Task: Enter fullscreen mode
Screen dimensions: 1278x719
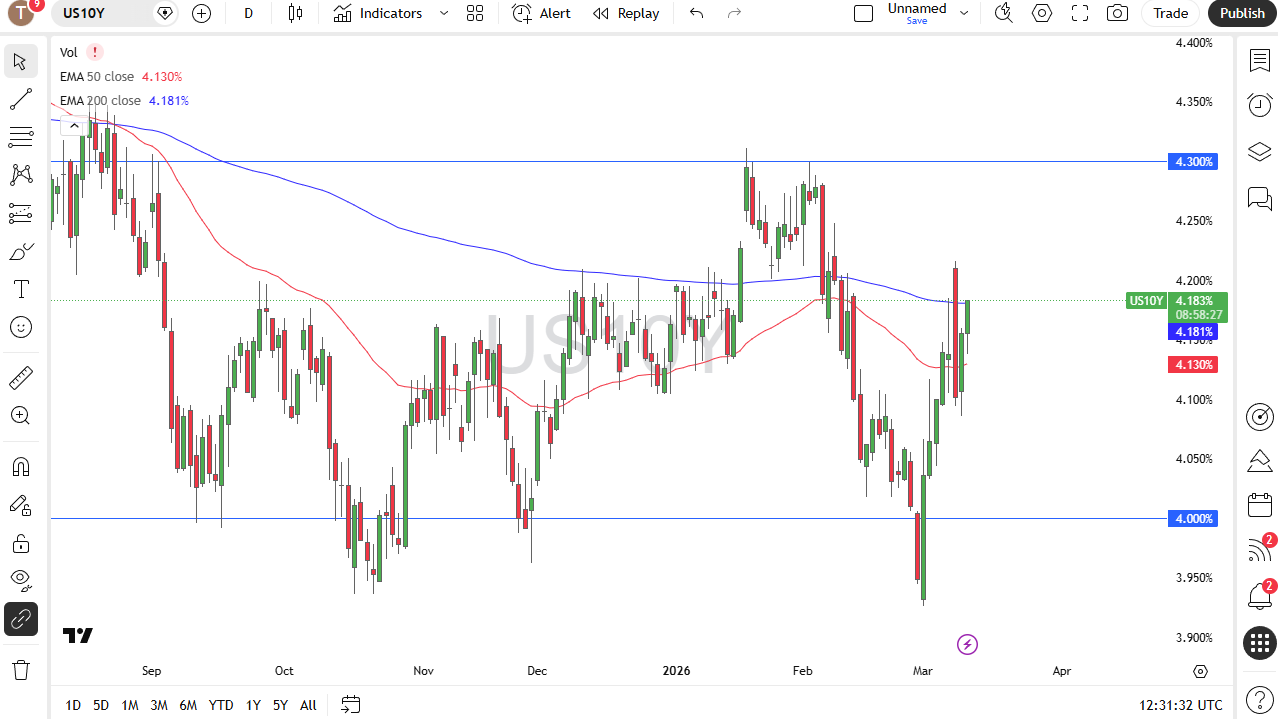Action: tap(1080, 13)
